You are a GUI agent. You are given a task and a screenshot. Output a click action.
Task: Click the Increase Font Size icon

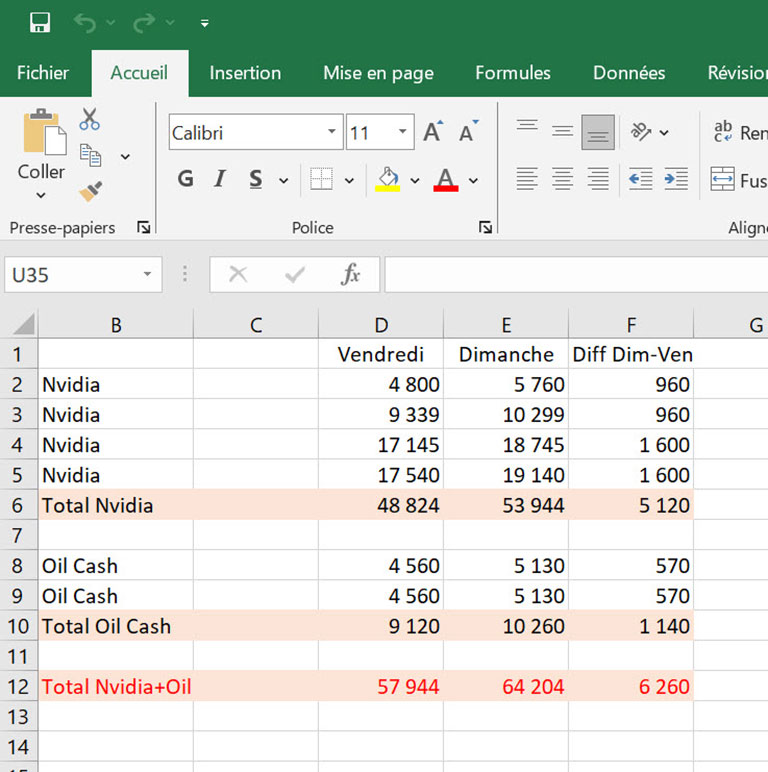click(x=433, y=132)
